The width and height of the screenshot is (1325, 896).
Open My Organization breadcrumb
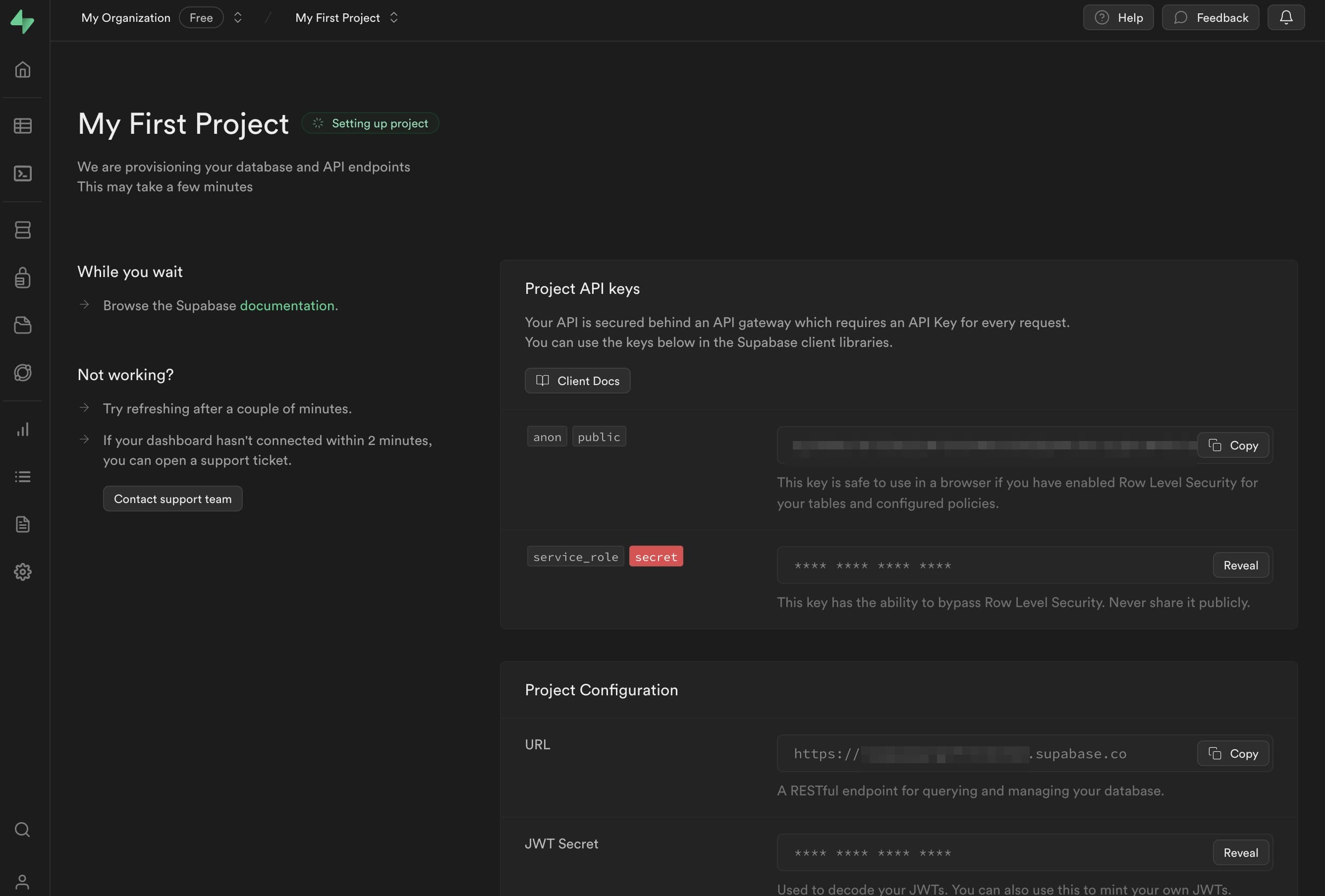click(125, 18)
